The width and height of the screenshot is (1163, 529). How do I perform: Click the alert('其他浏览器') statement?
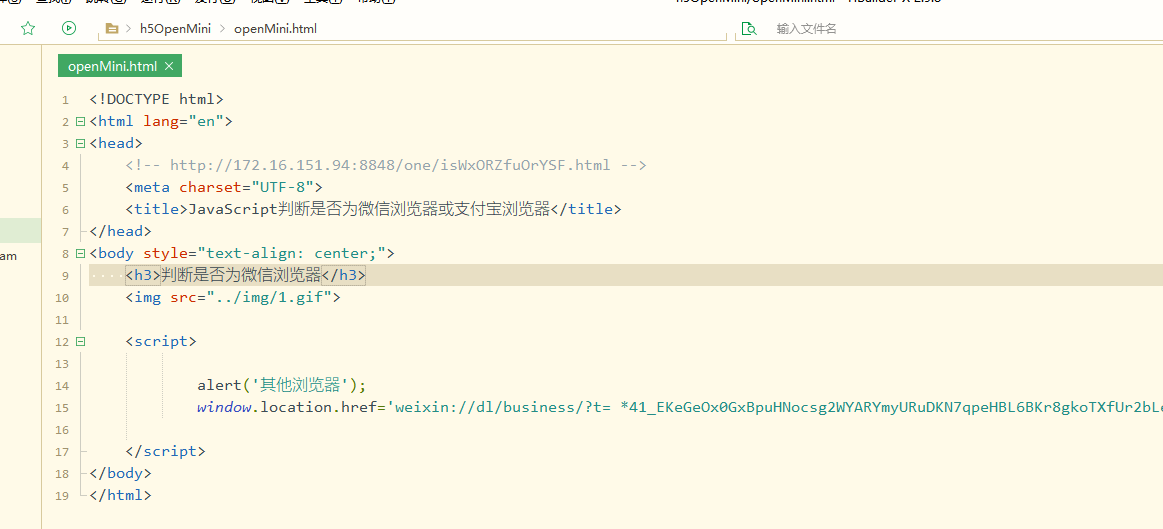click(282, 386)
